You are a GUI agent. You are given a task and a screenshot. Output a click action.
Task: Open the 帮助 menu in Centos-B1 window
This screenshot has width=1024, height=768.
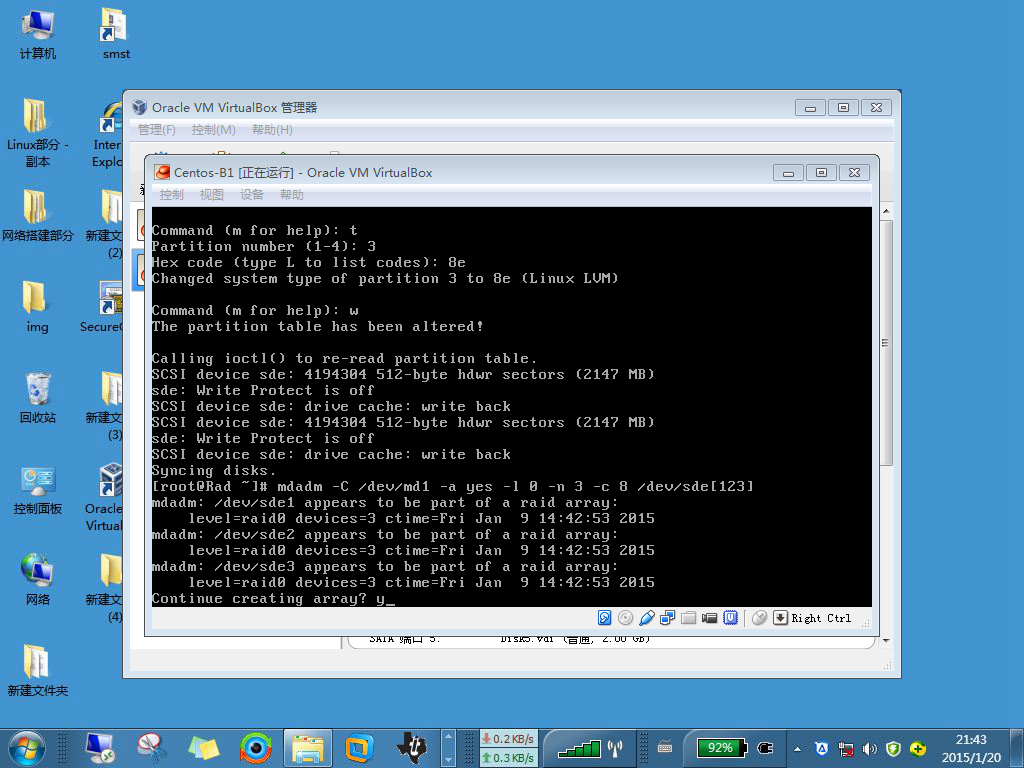point(291,195)
